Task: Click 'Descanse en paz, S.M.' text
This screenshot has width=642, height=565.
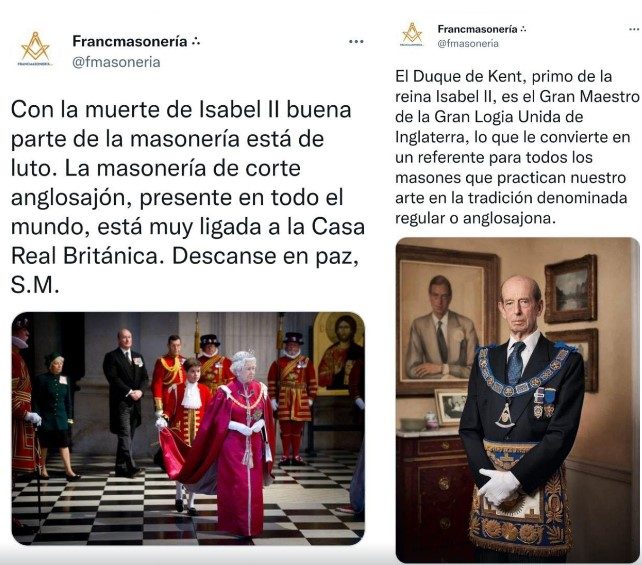Action: pos(185,271)
